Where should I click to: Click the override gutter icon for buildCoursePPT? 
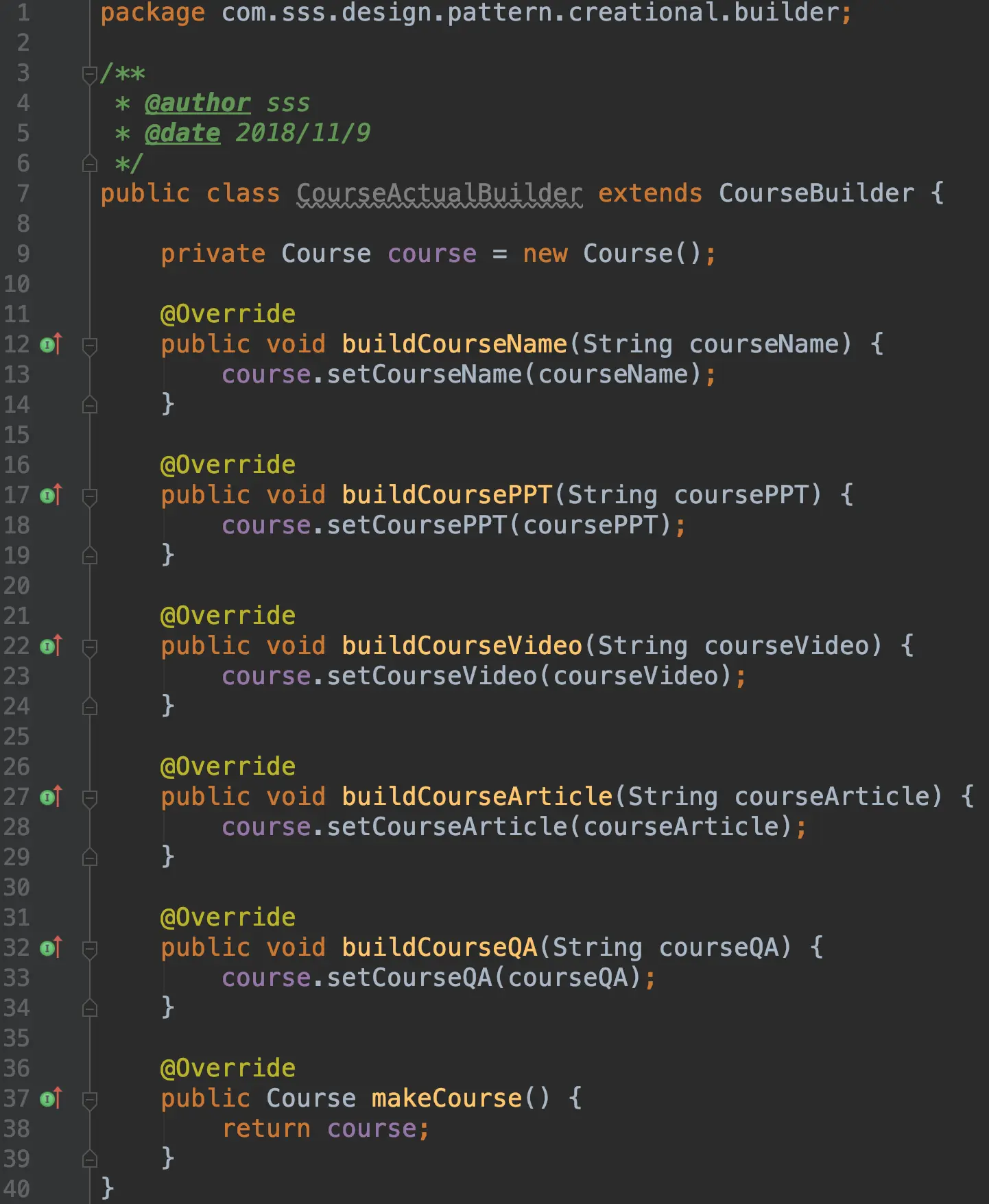point(51,495)
